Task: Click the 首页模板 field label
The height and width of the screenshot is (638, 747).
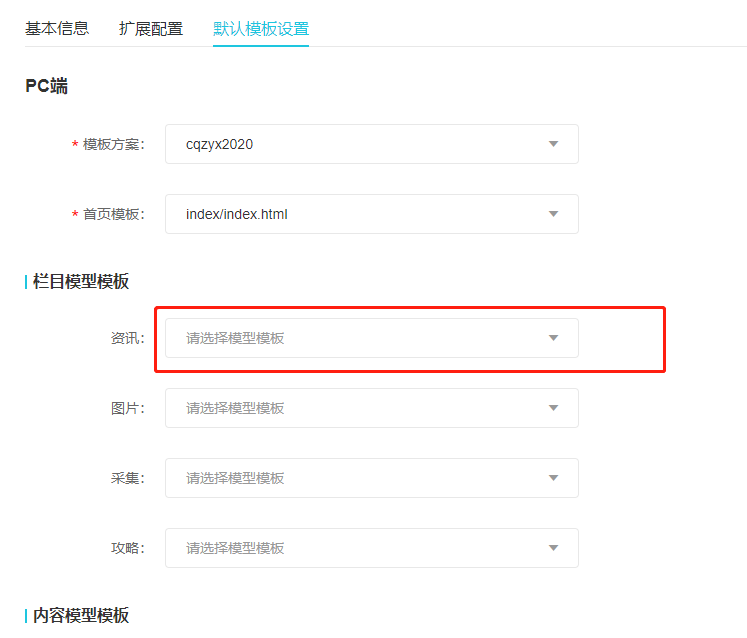Action: tap(113, 214)
